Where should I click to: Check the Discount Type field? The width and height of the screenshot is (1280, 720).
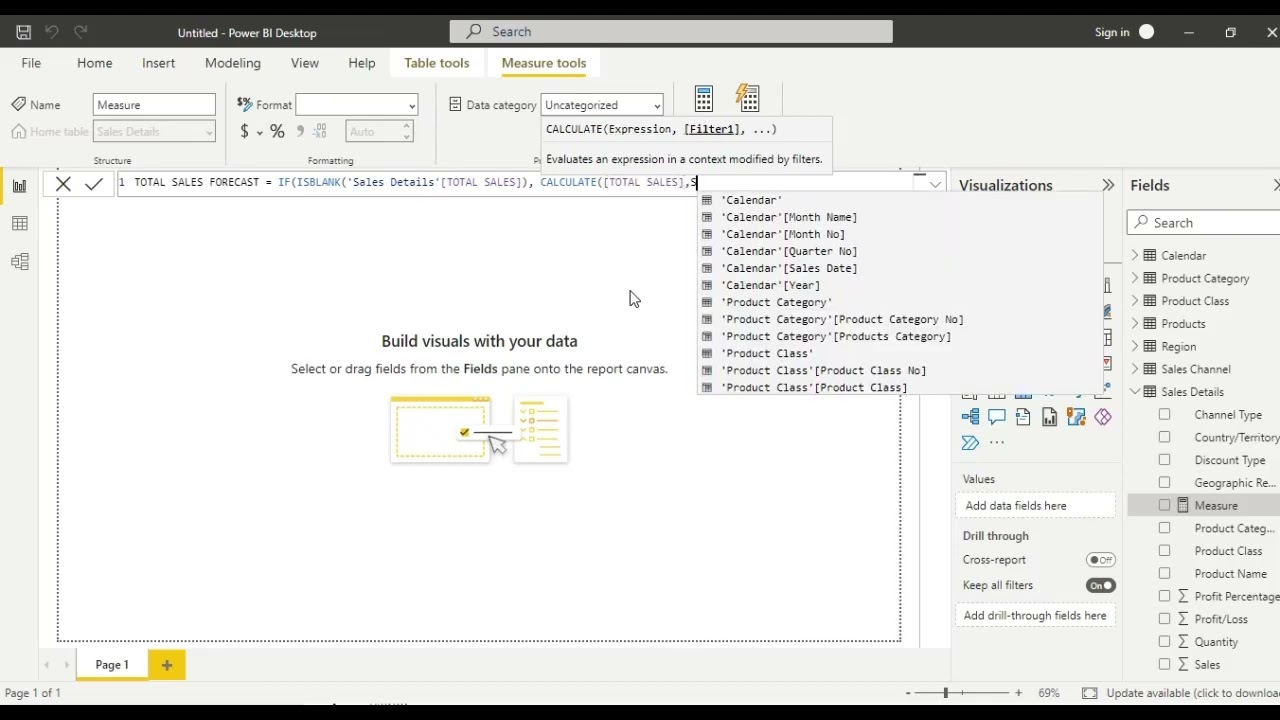[1164, 460]
